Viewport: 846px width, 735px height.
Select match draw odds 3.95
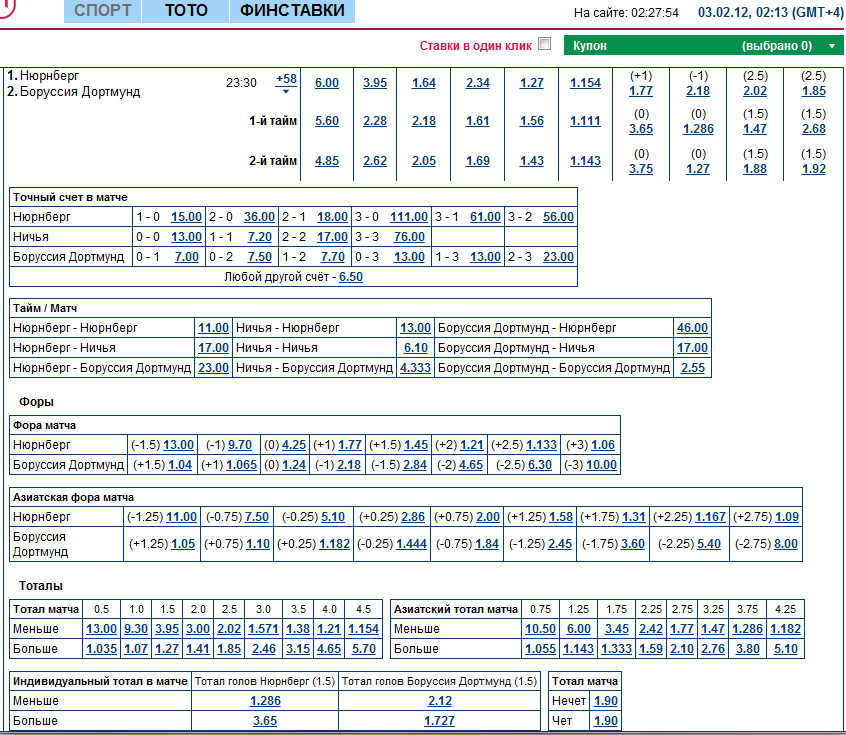click(x=375, y=83)
